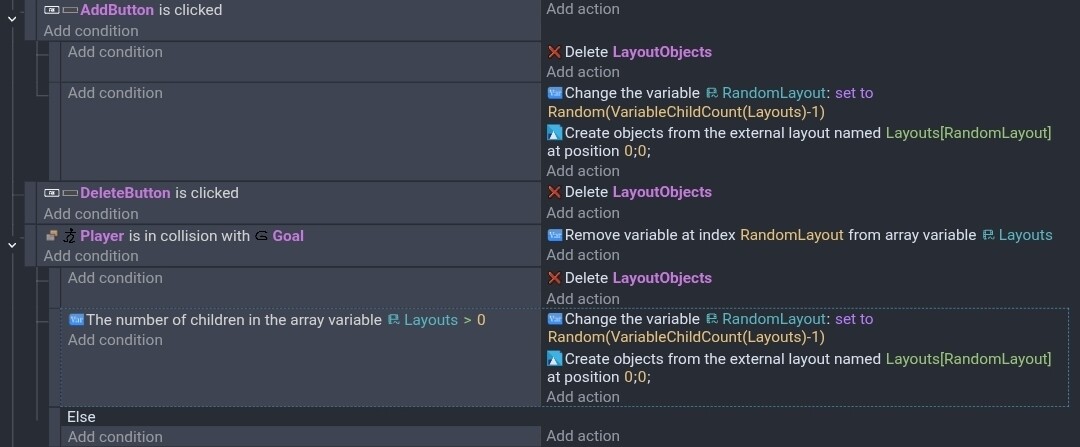Click the red X icon in DeleteButton's action
Viewport: 1080px width, 447px height.
click(555, 192)
